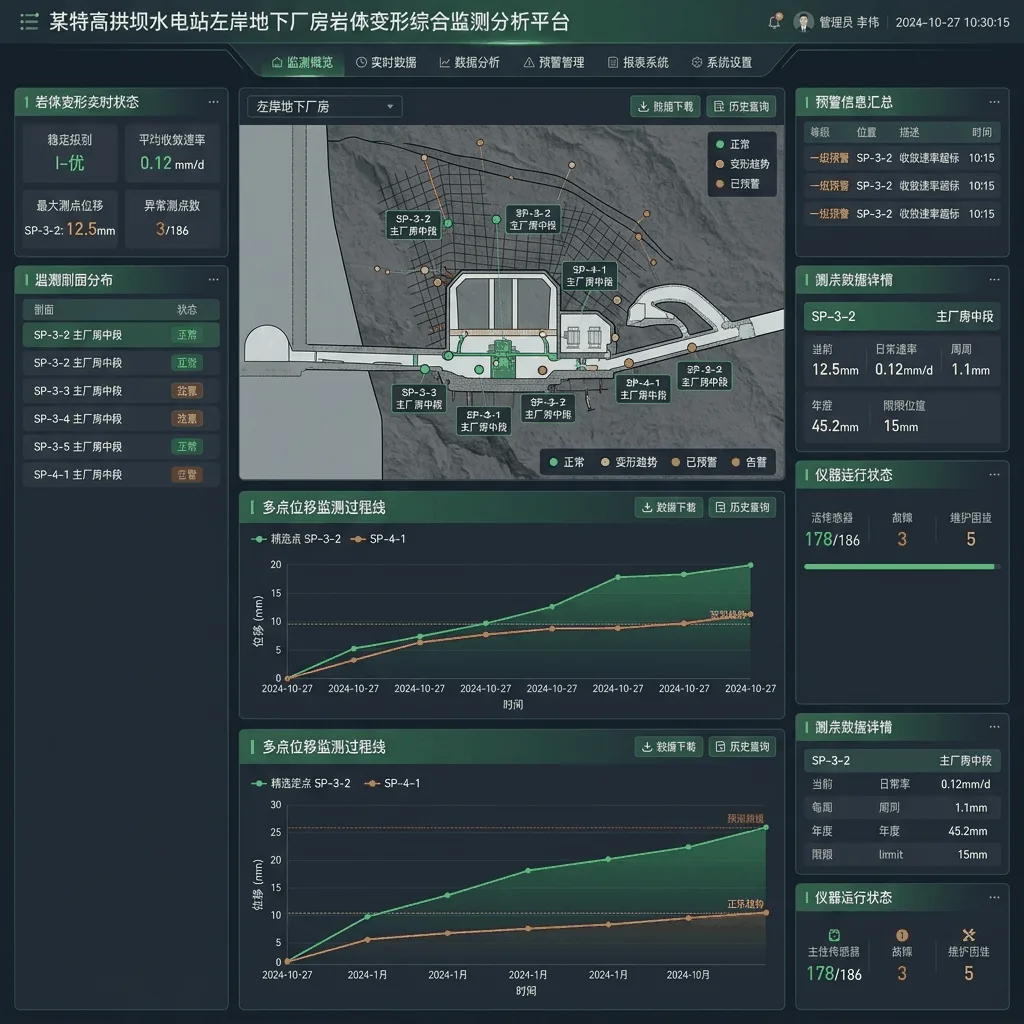Screen dimensions: 1024x1024
Task: Toggle SP-4-1 series in the 0–20 chart legend
Action: point(379,539)
